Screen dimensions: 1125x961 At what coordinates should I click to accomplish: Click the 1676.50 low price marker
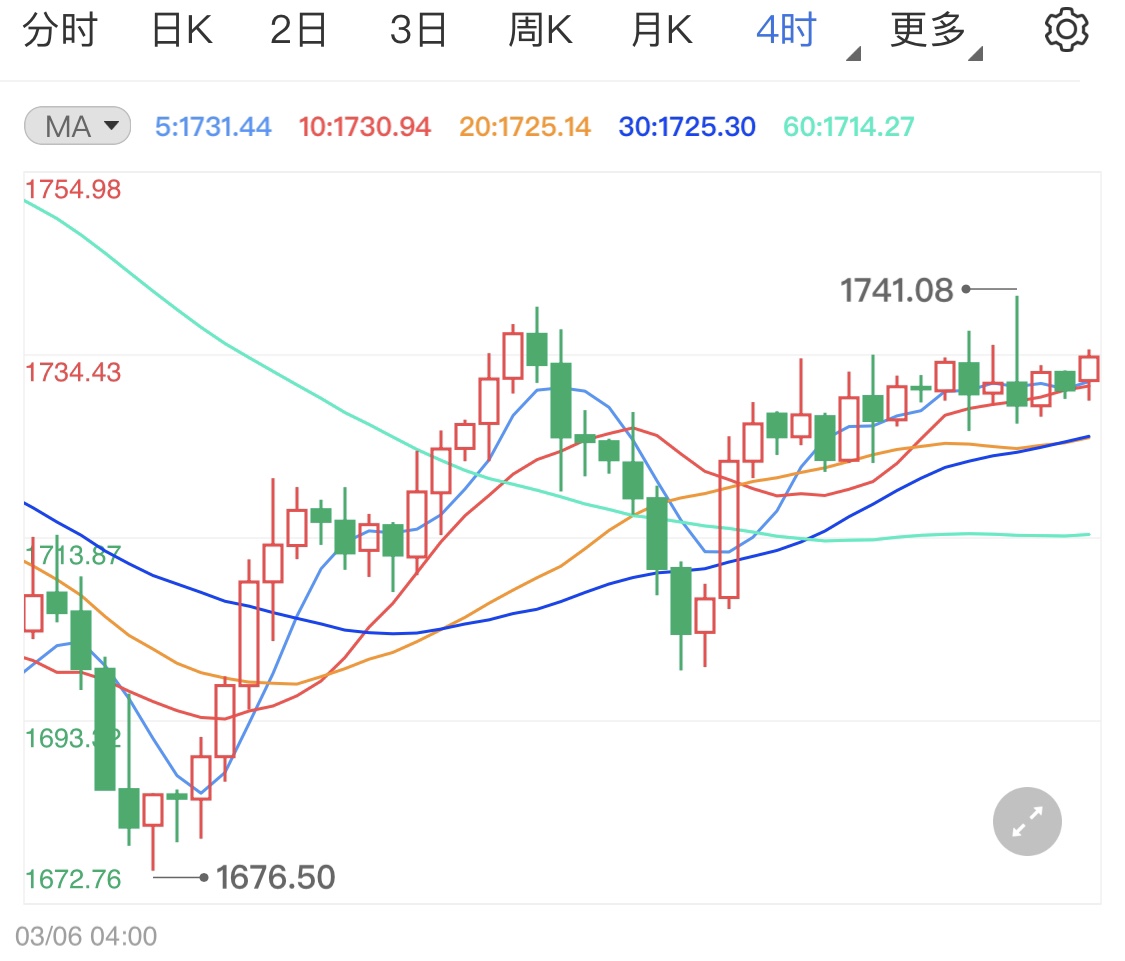tap(275, 878)
